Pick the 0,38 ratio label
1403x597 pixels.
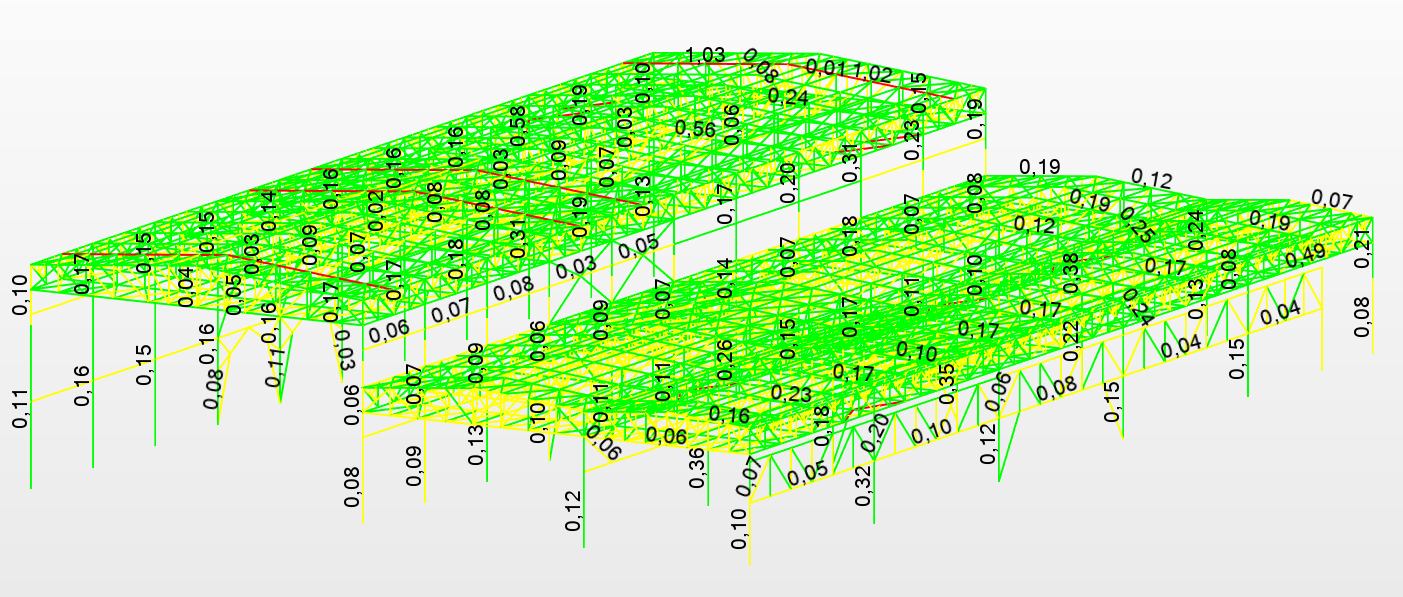[x=1071, y=273]
